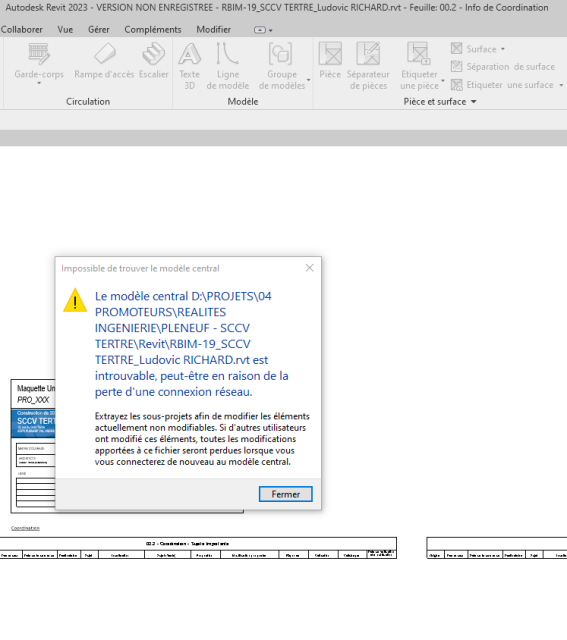Click the Séparation de surface tool
Screen dimensions: 567x640
coord(503,67)
